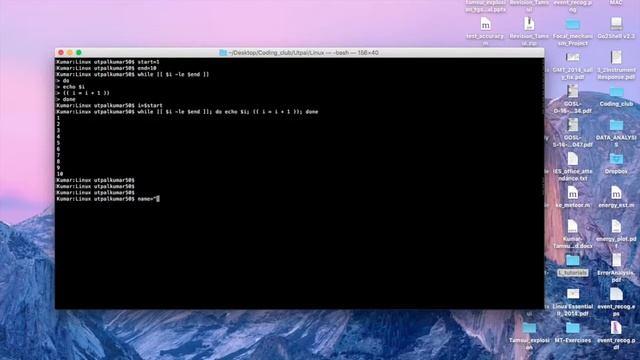Select the energy_plot.pdf file icon
640x360 pixels.
tap(616, 227)
